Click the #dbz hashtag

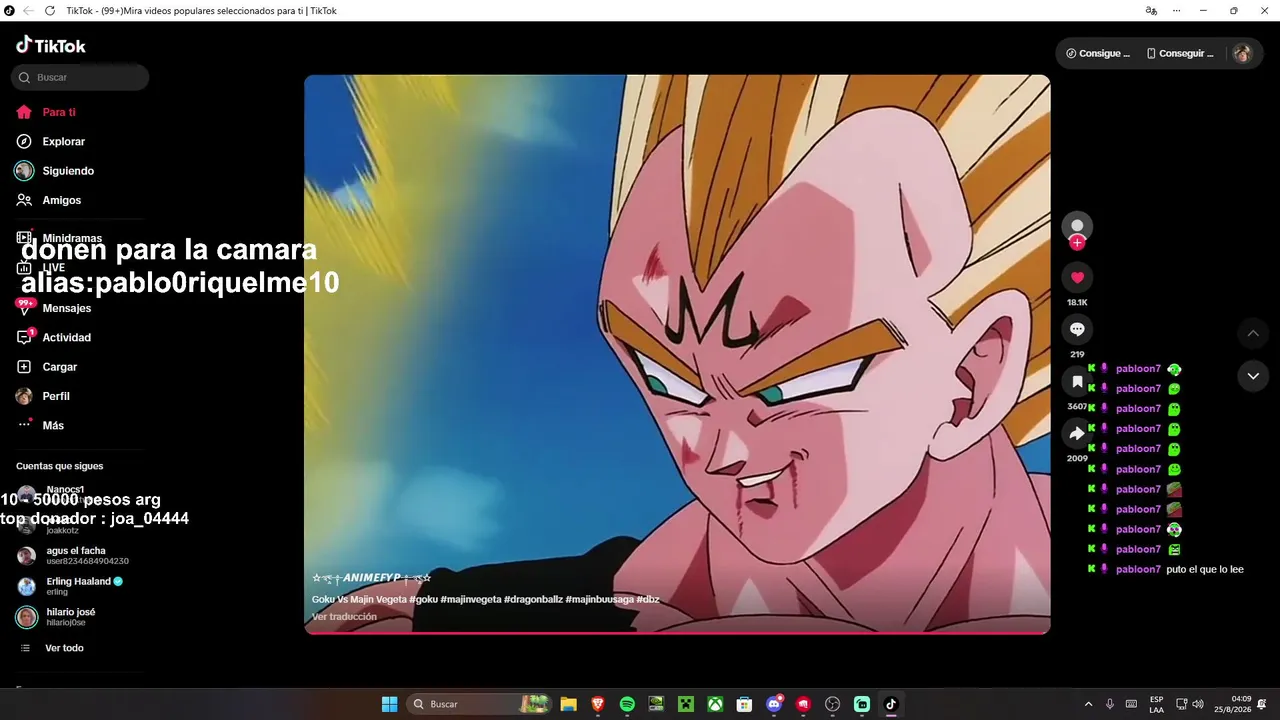pyautogui.click(x=648, y=599)
